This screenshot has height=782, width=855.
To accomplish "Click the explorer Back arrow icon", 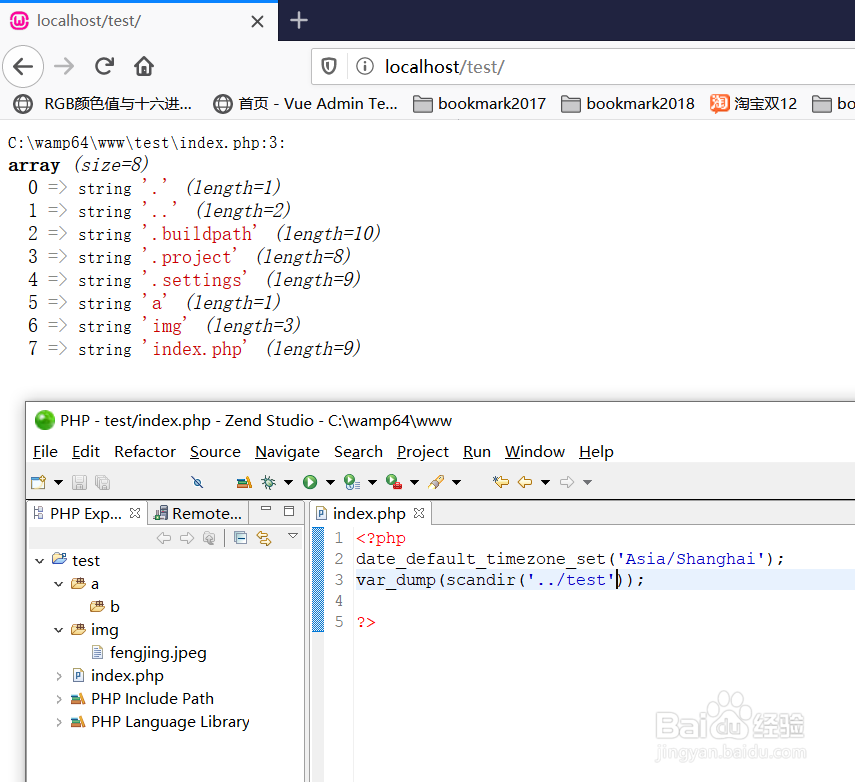I will pyautogui.click(x=164, y=538).
